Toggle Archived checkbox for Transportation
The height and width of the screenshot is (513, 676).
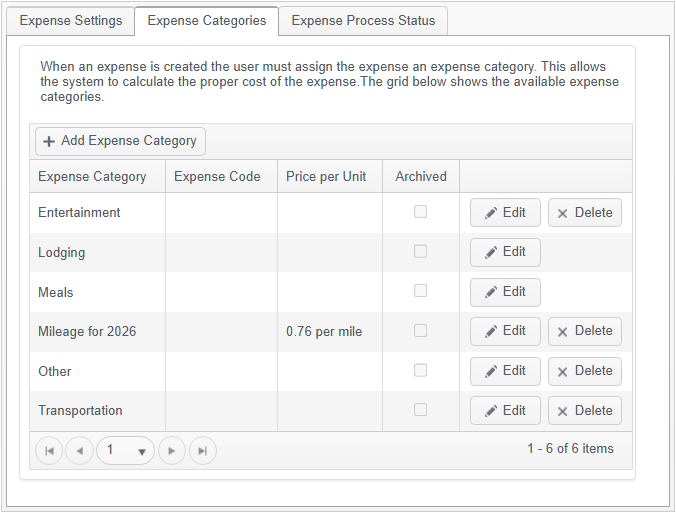(x=420, y=410)
